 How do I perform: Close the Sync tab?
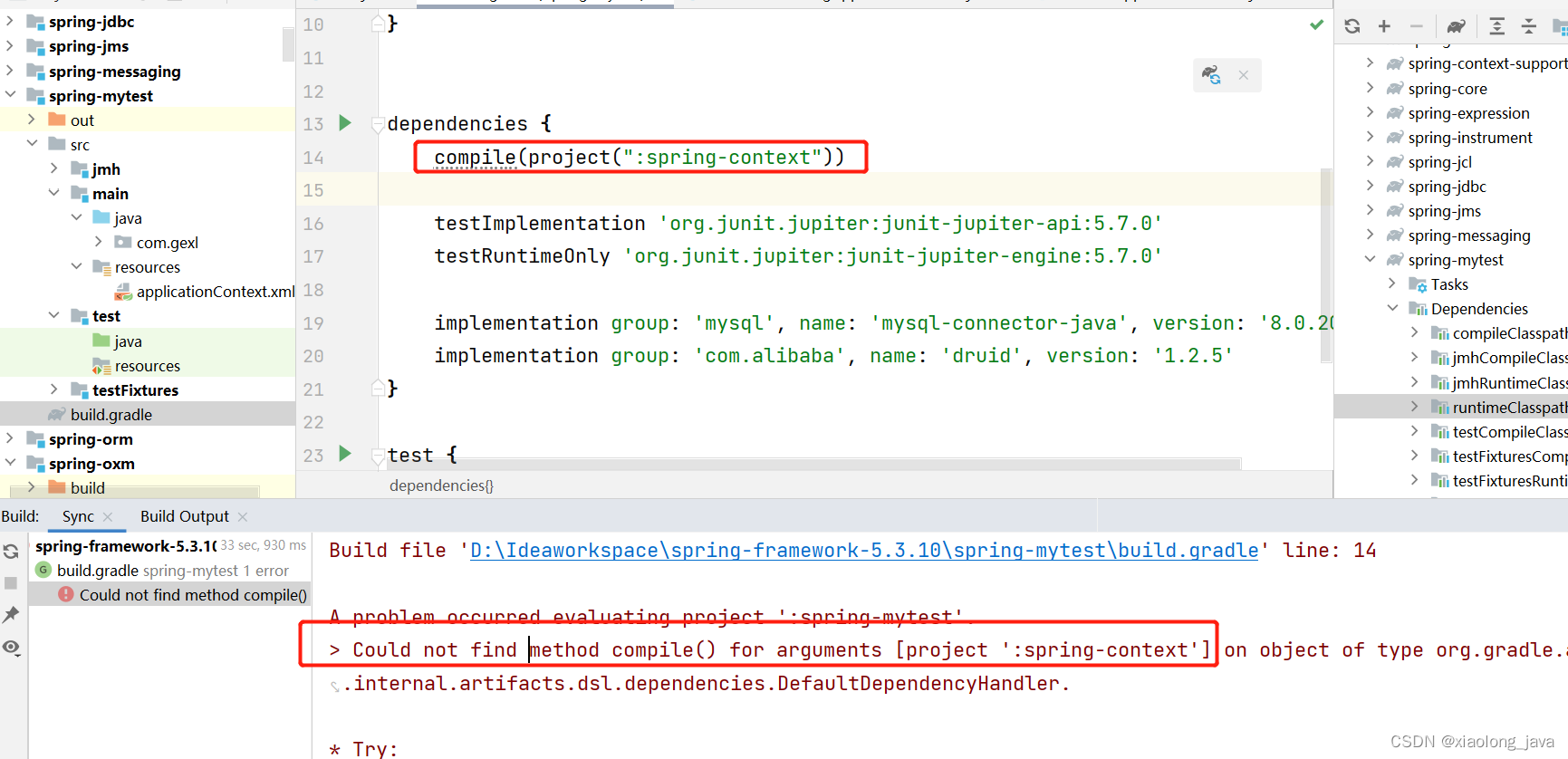point(108,516)
